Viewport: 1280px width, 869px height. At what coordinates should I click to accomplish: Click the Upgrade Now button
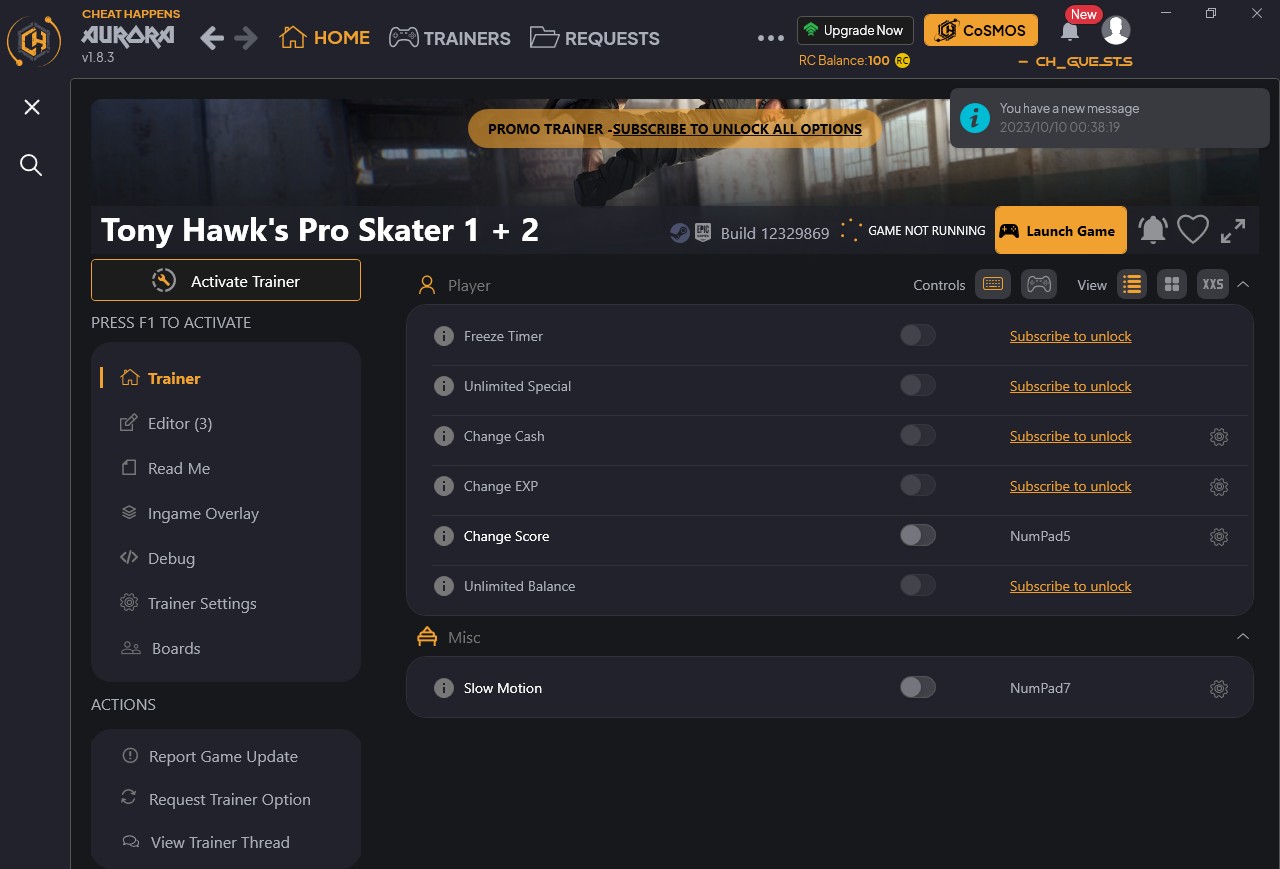click(855, 30)
